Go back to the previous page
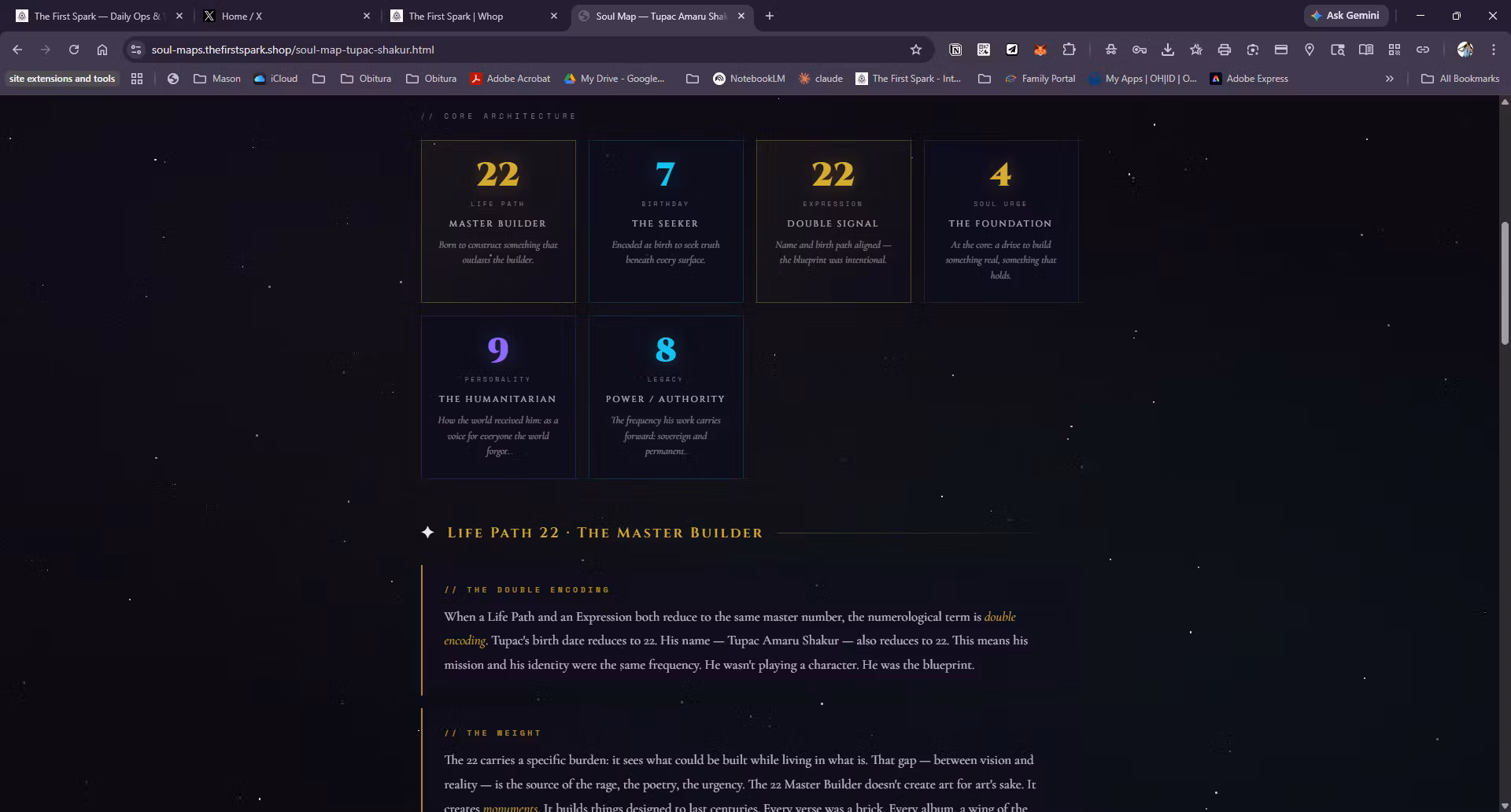 (x=17, y=50)
